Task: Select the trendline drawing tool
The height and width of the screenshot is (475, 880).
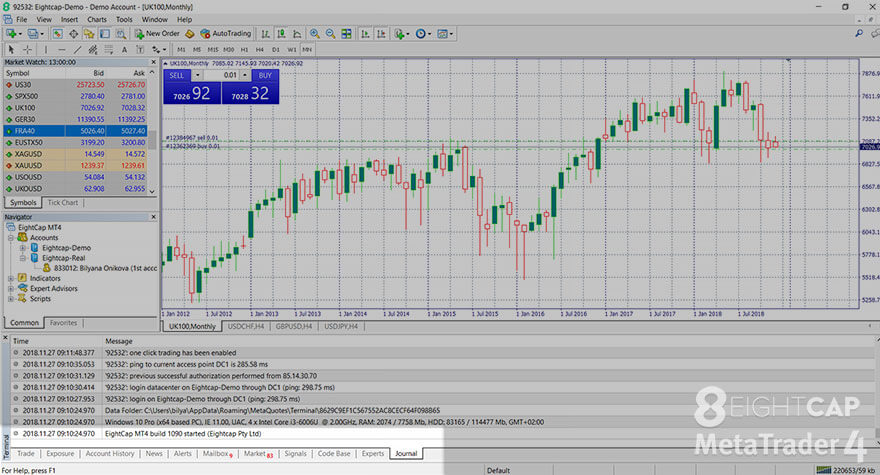Action: coord(77,49)
